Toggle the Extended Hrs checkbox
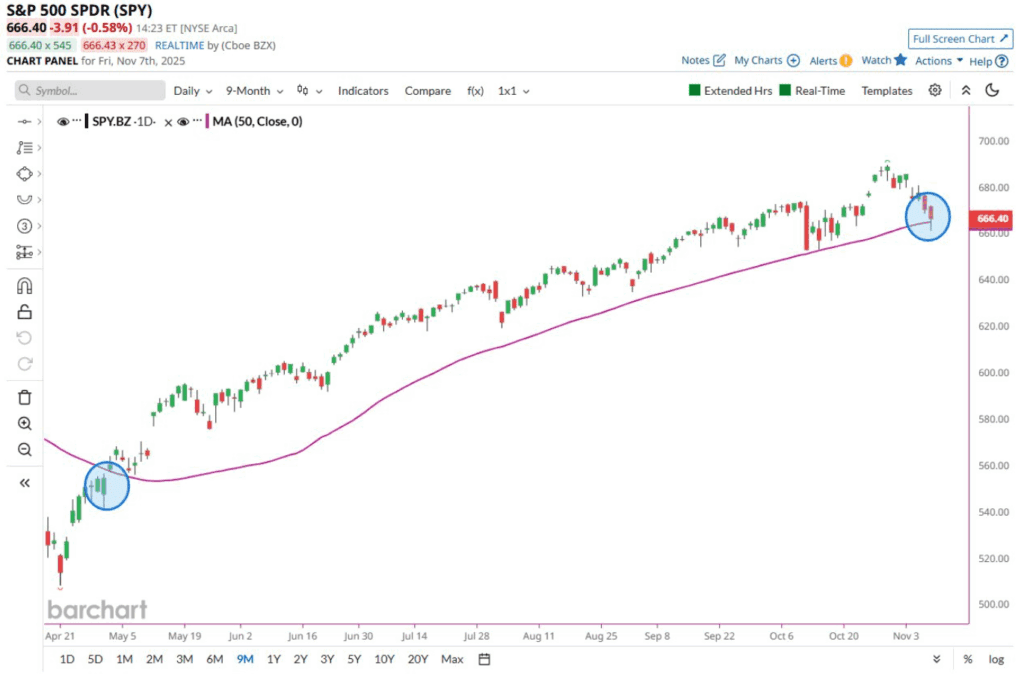 coord(695,91)
